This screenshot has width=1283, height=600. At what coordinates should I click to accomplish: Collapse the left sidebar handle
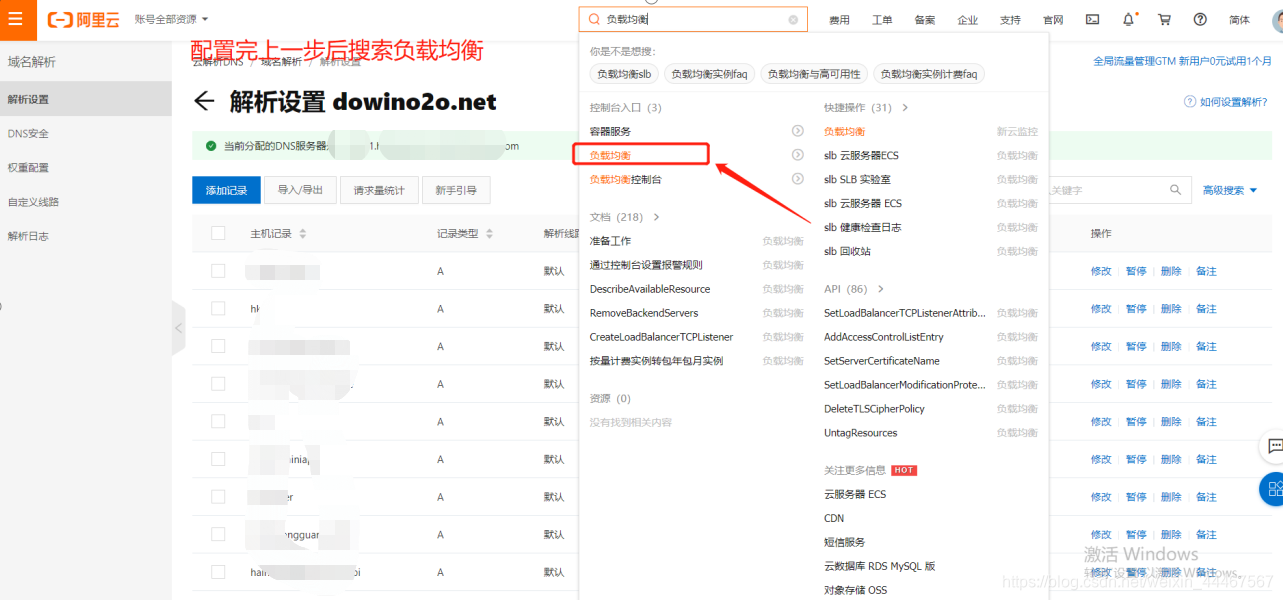(178, 328)
